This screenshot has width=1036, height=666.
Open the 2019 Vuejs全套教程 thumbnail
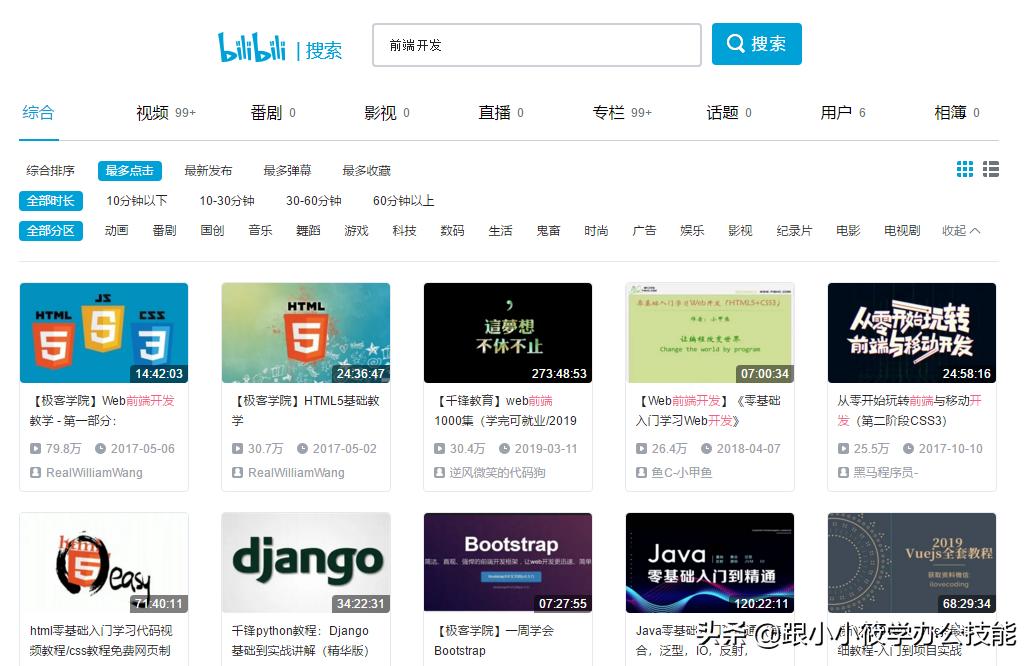click(x=912, y=563)
